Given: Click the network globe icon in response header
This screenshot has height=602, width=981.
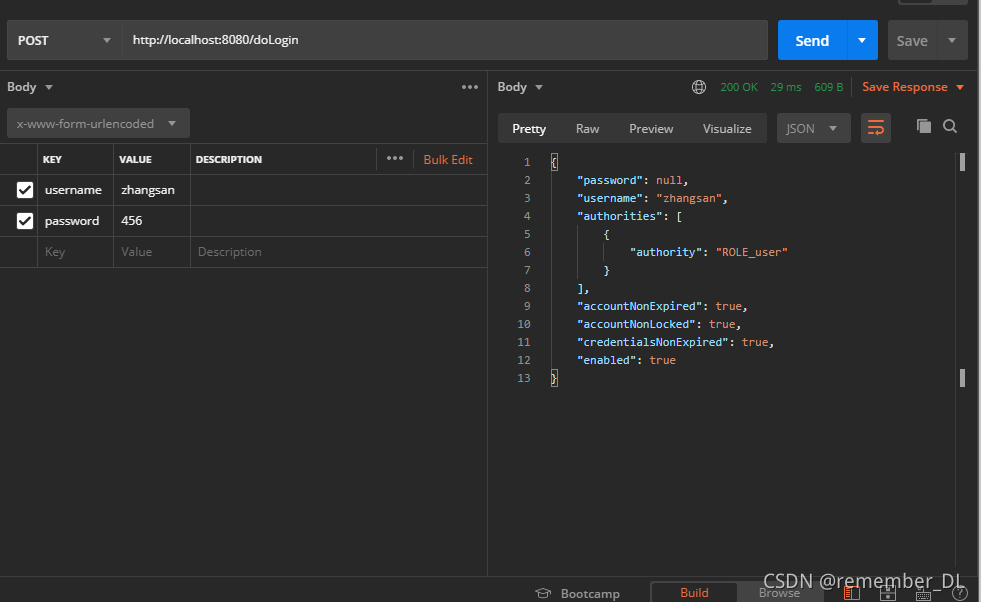Looking at the screenshot, I should tap(699, 87).
